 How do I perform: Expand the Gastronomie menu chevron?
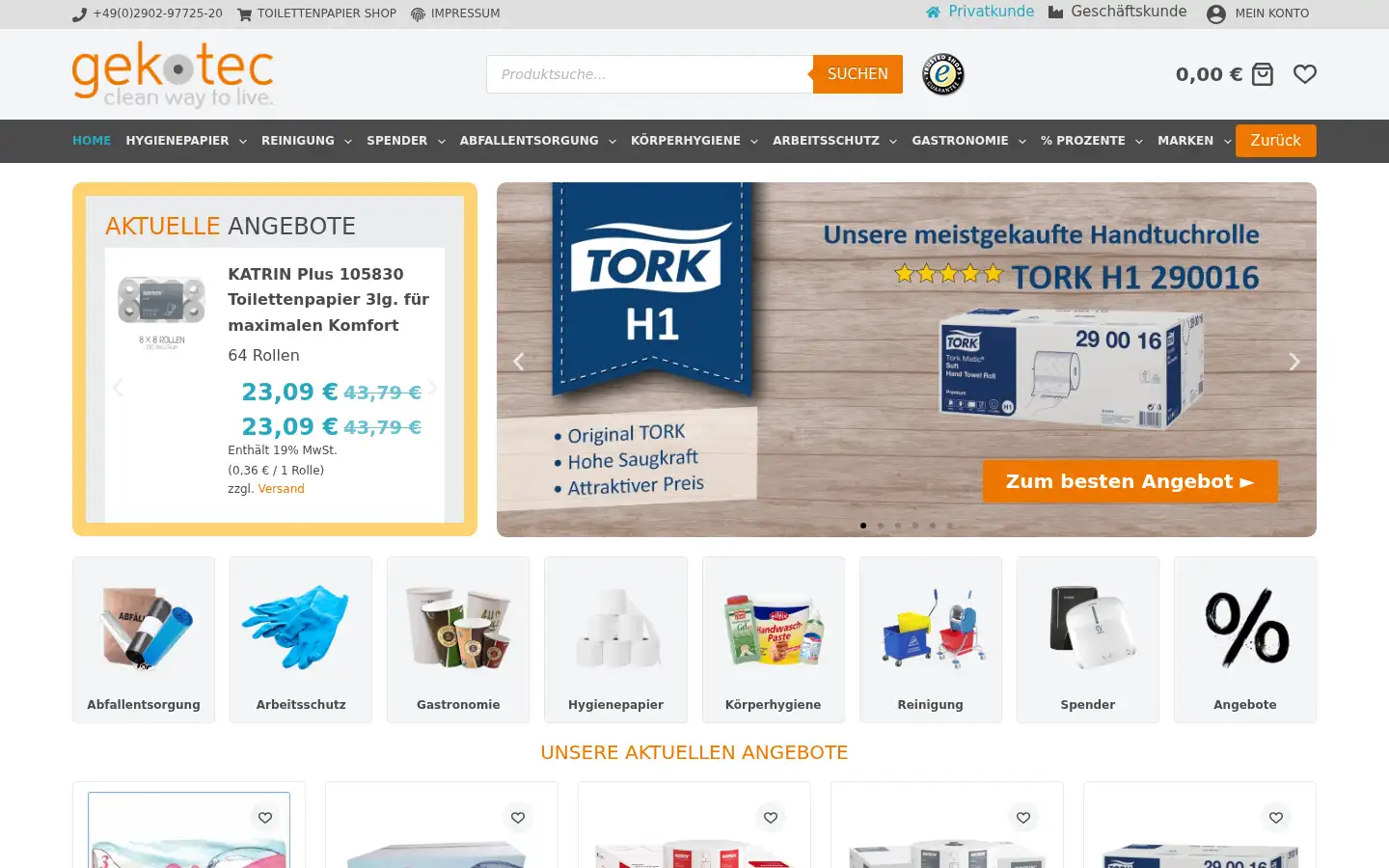click(1022, 142)
